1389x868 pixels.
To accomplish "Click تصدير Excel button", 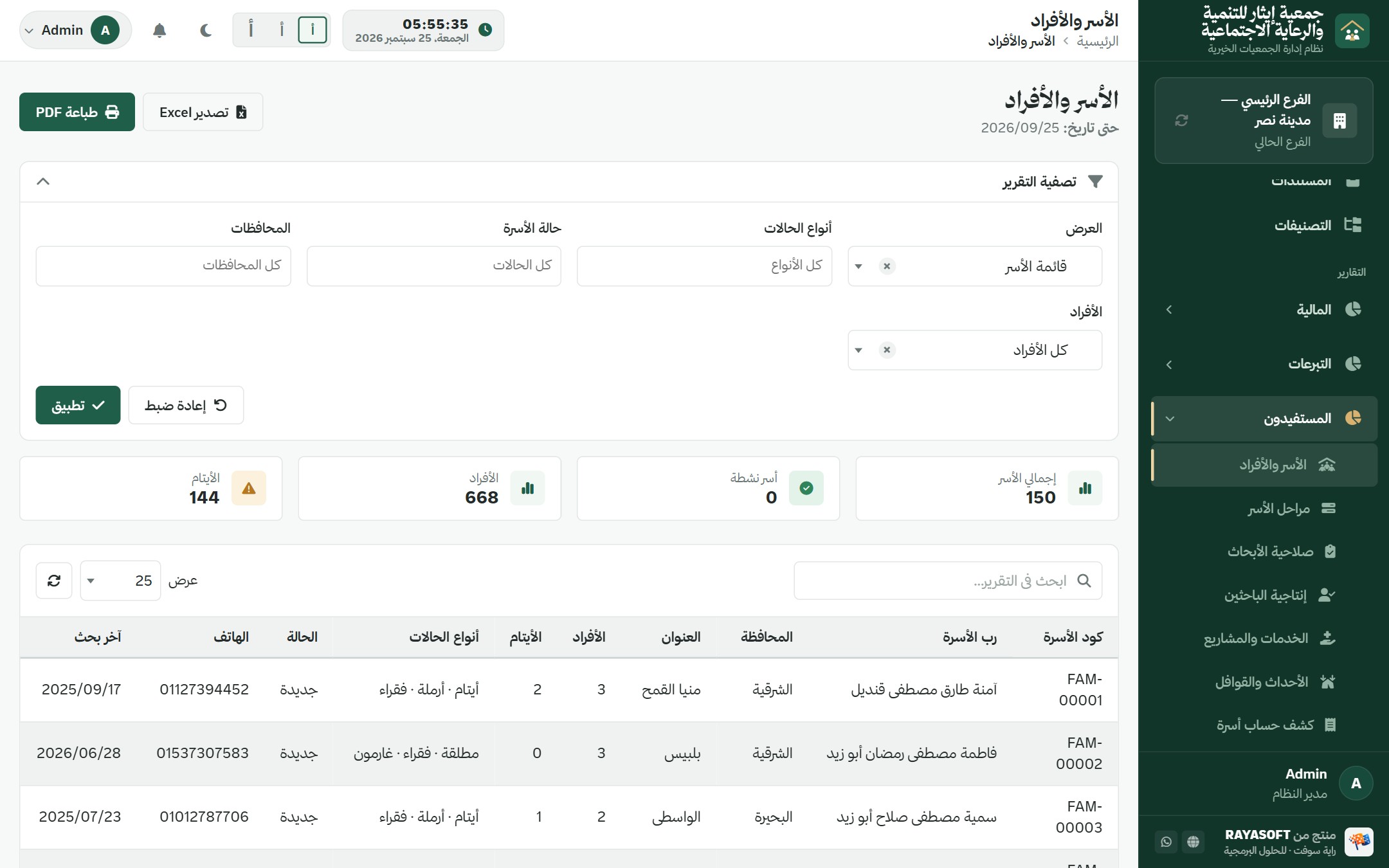I will (x=203, y=112).
